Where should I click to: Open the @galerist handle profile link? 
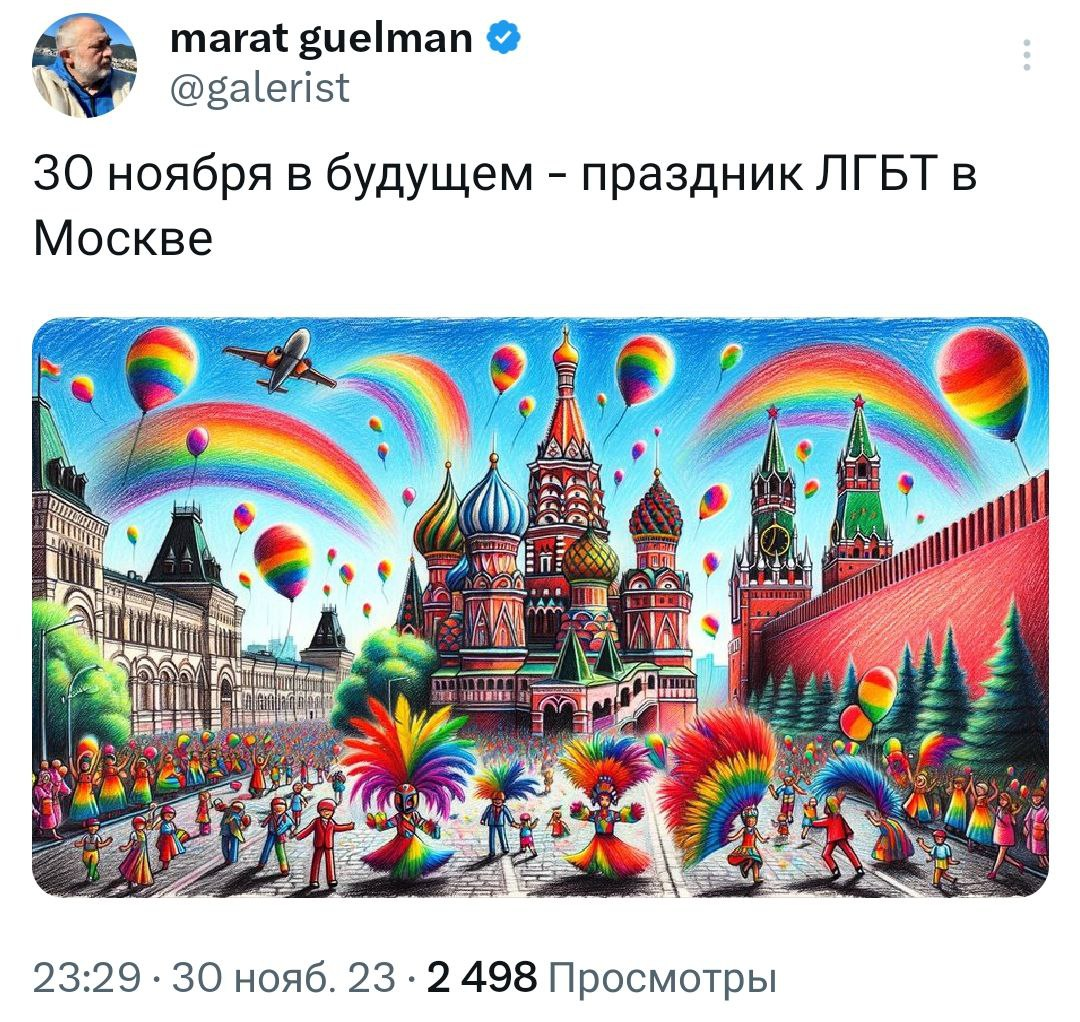[x=260, y=88]
